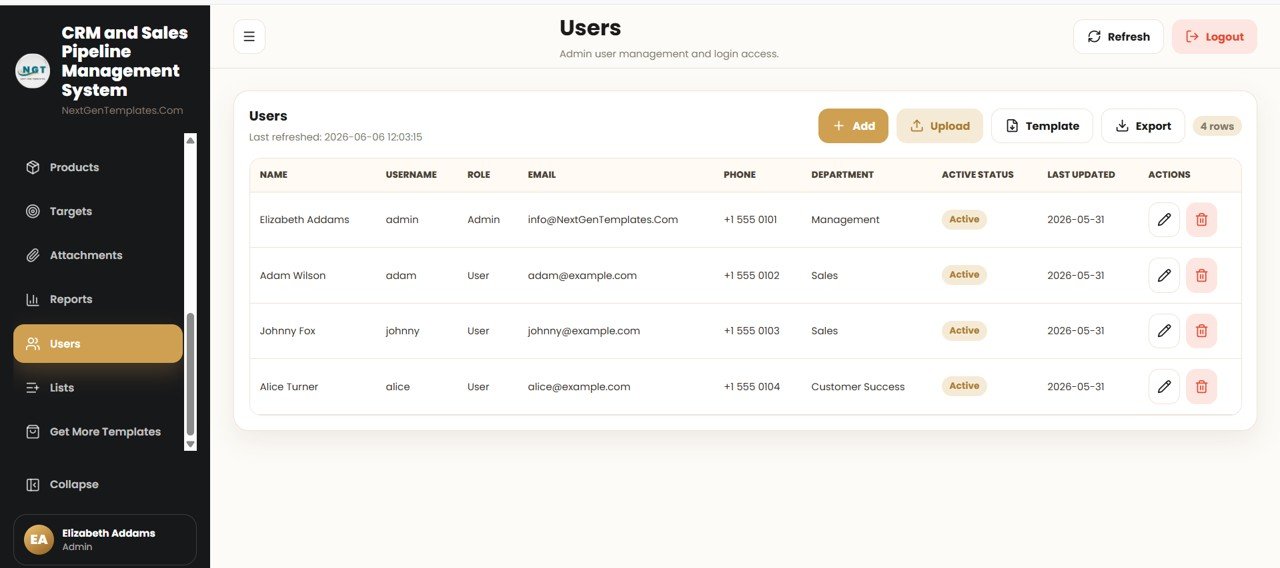Click the Users people icon
1280x568 pixels.
[x=33, y=343]
